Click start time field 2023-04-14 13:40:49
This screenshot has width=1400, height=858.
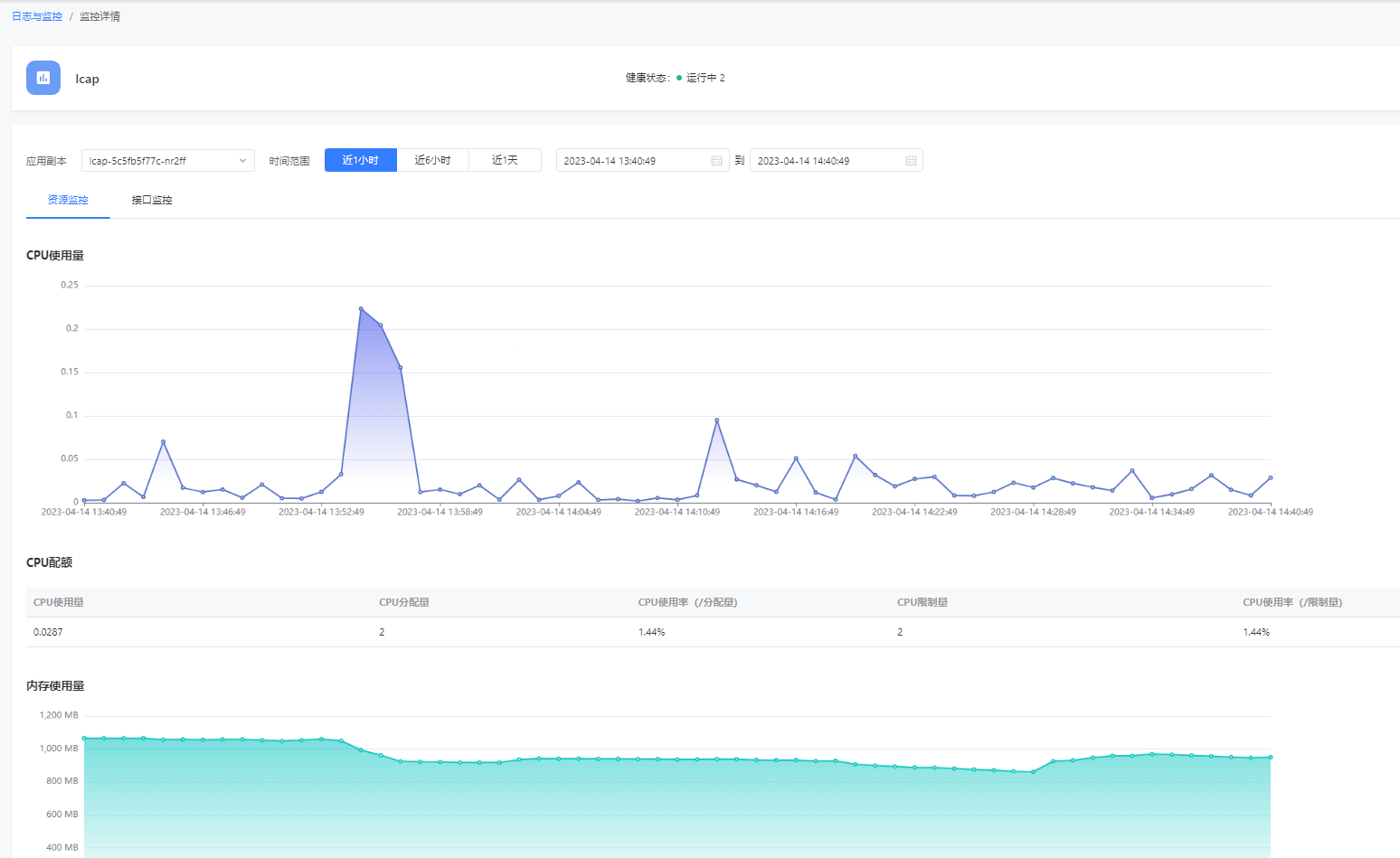(x=642, y=161)
